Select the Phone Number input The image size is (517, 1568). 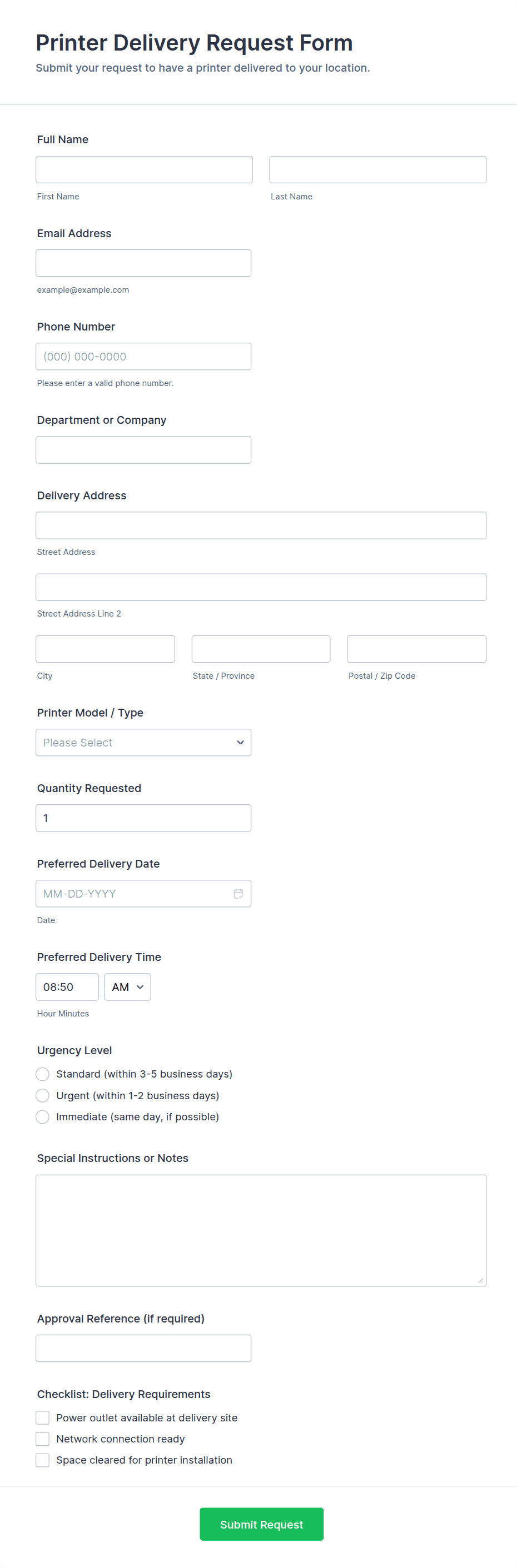(143, 357)
